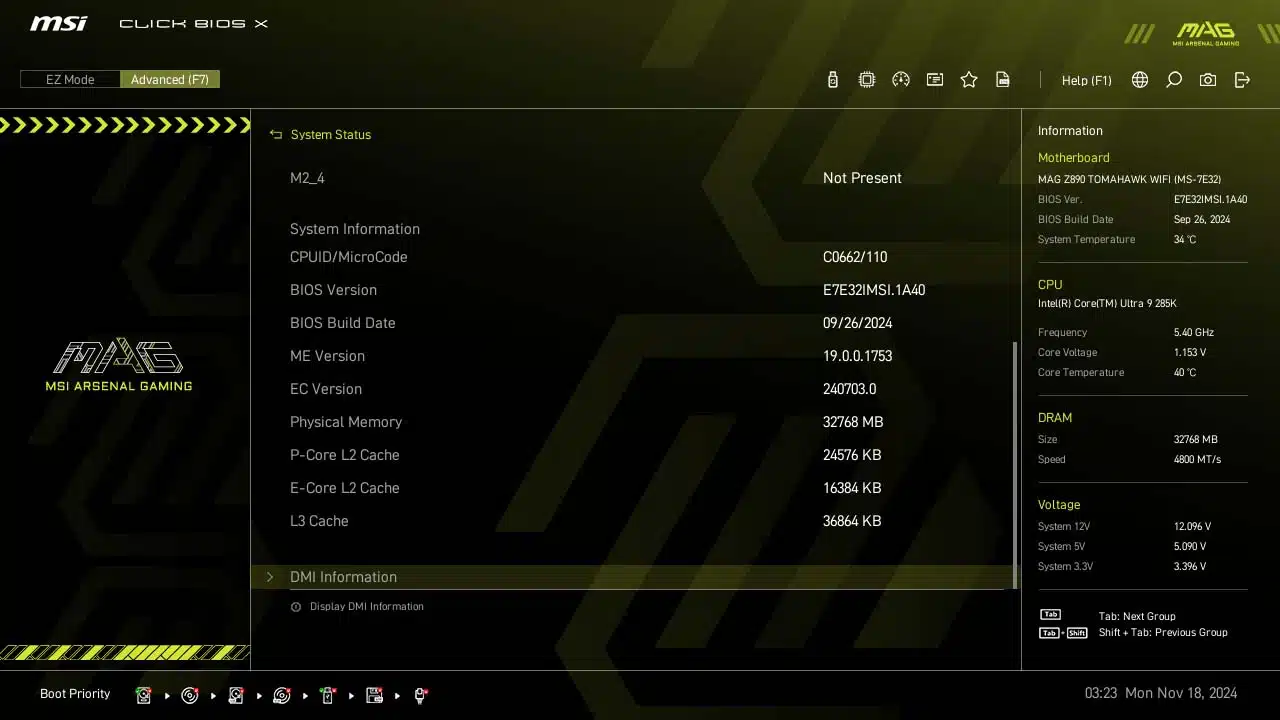The image size is (1280, 720).
Task: Take screenshot with camera icon
Action: coord(1208,80)
